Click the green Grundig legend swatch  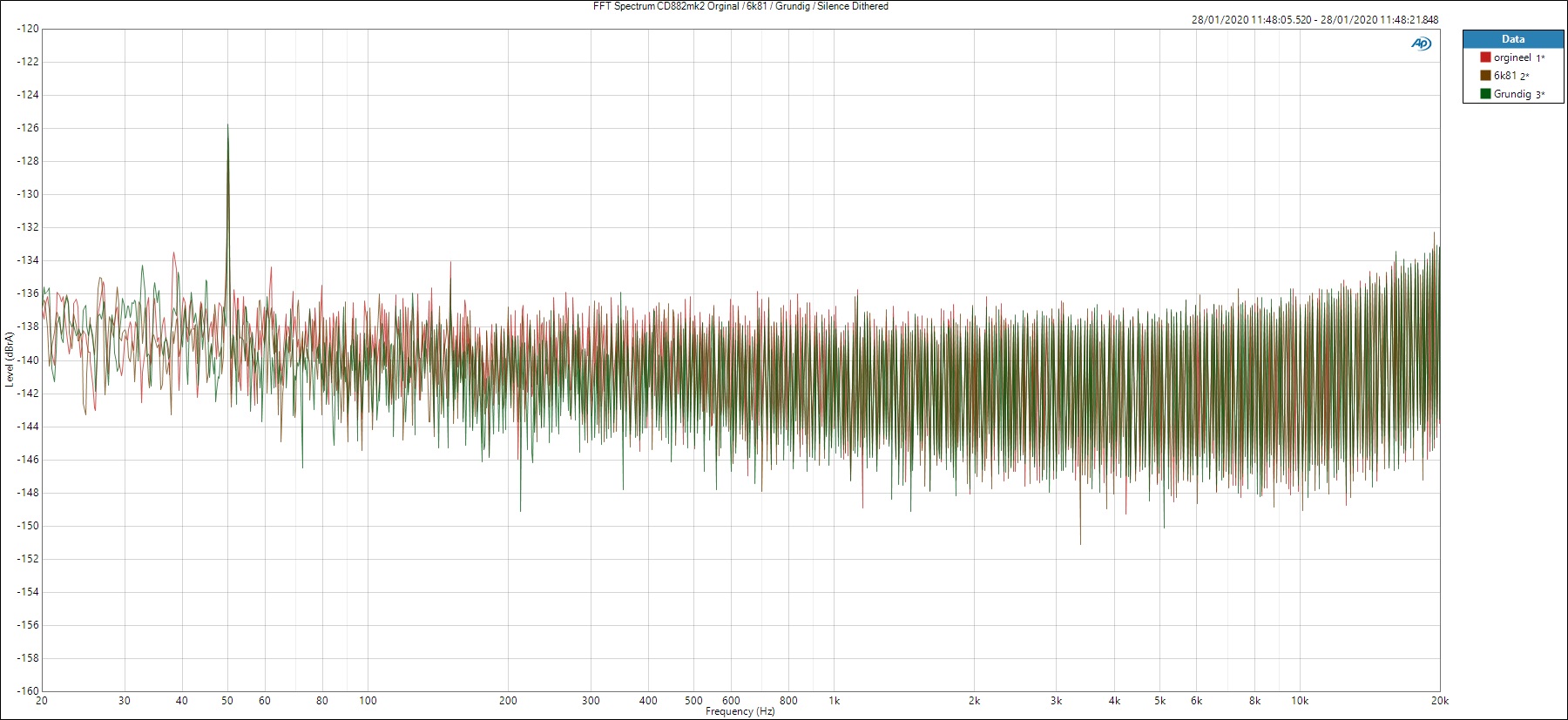point(1485,94)
